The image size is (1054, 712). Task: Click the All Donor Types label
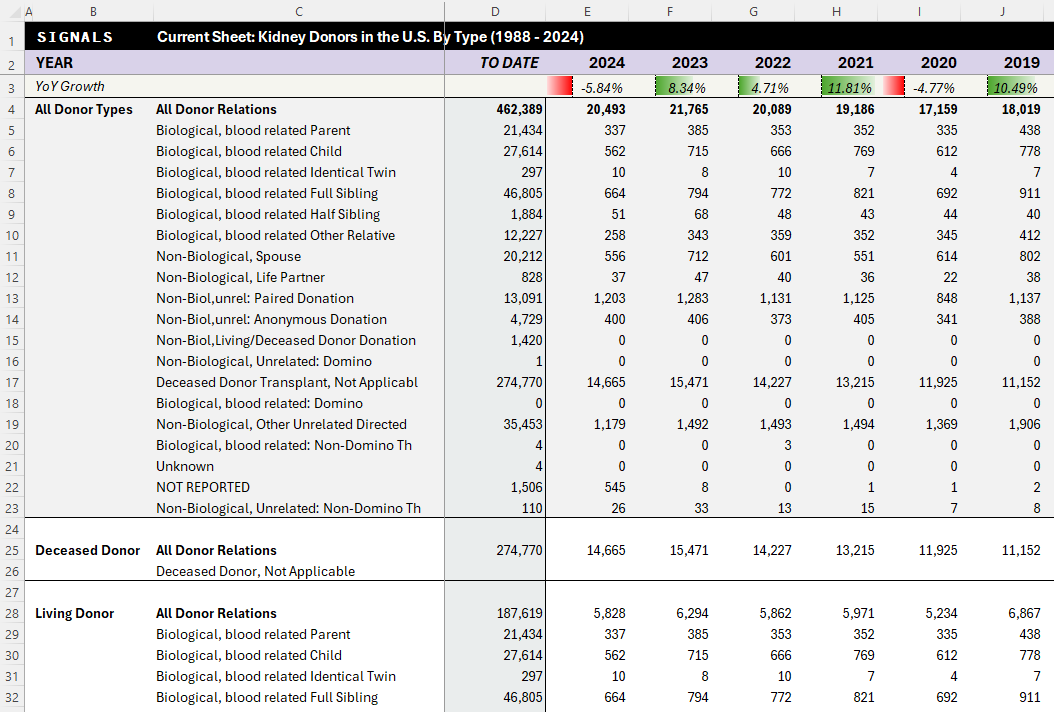pyautogui.click(x=84, y=110)
